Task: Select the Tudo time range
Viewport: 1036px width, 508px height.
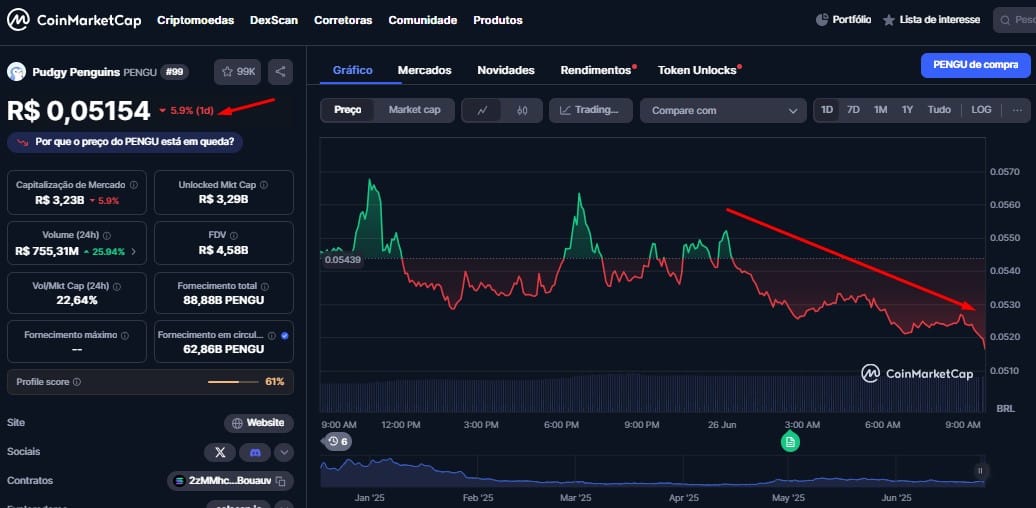Action: coord(939,110)
